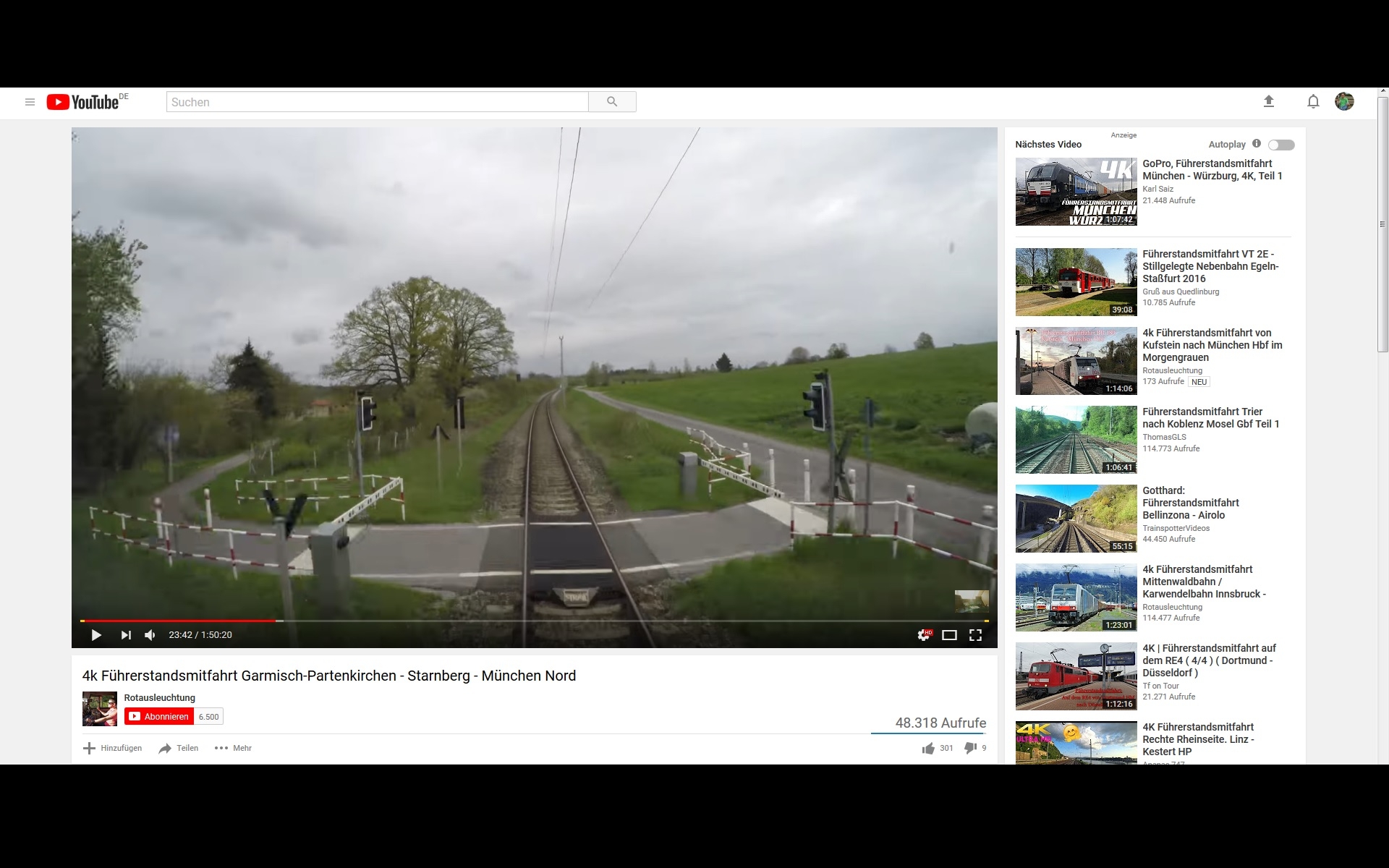This screenshot has width=1389, height=868.
Task: Seek on the video progress bar
Action: 534,621
